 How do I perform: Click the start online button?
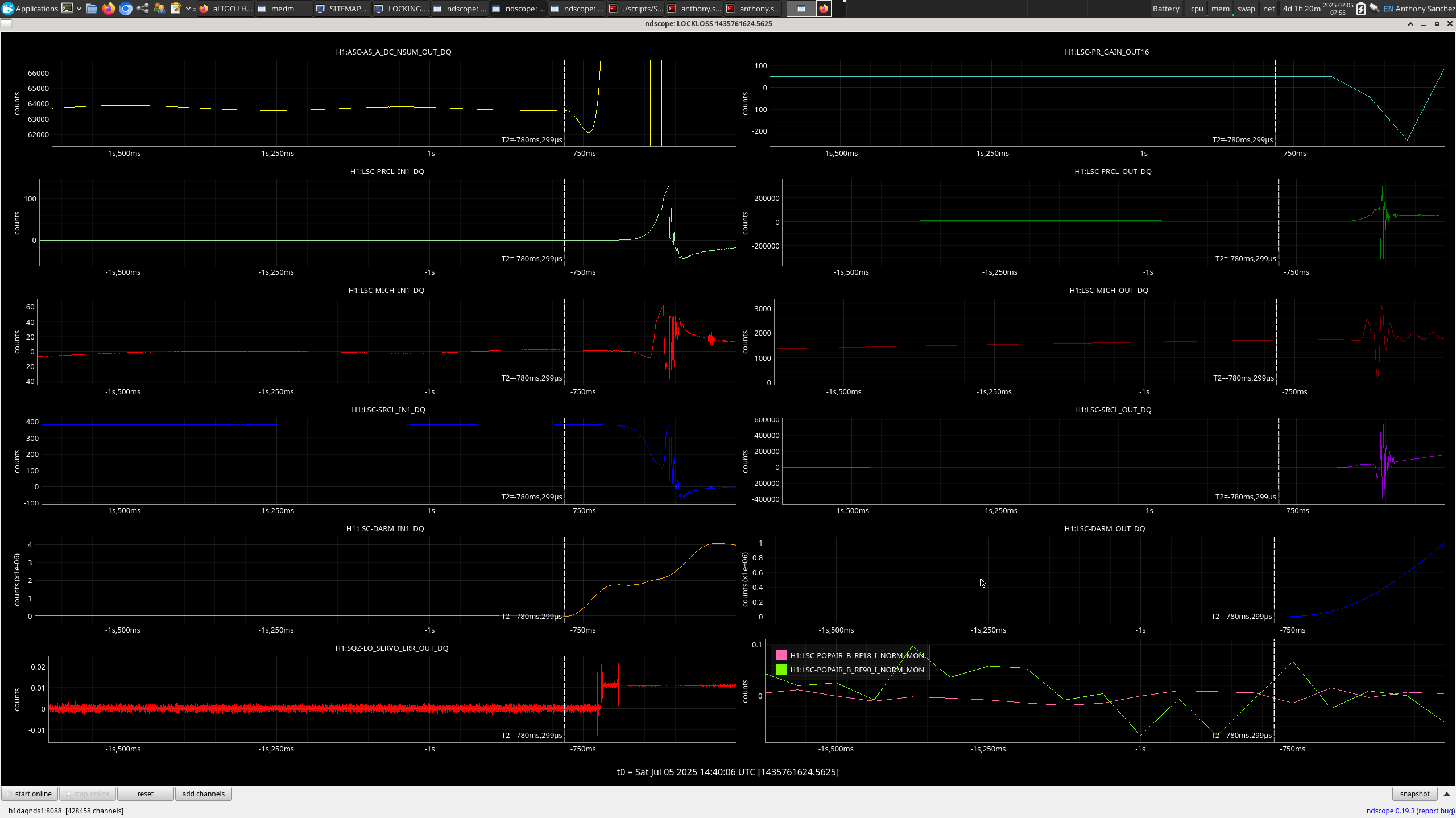point(30,794)
